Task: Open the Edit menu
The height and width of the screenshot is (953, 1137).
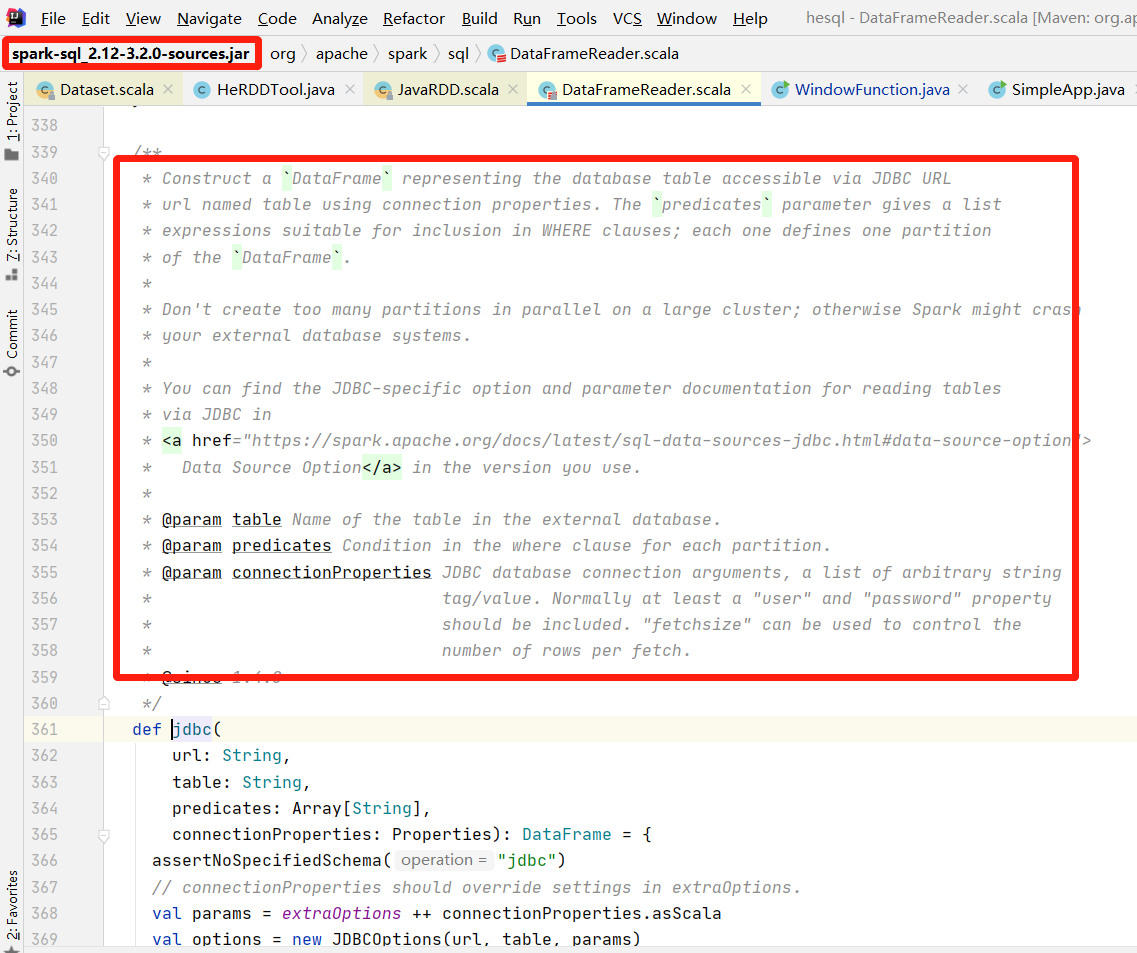Action: point(96,19)
